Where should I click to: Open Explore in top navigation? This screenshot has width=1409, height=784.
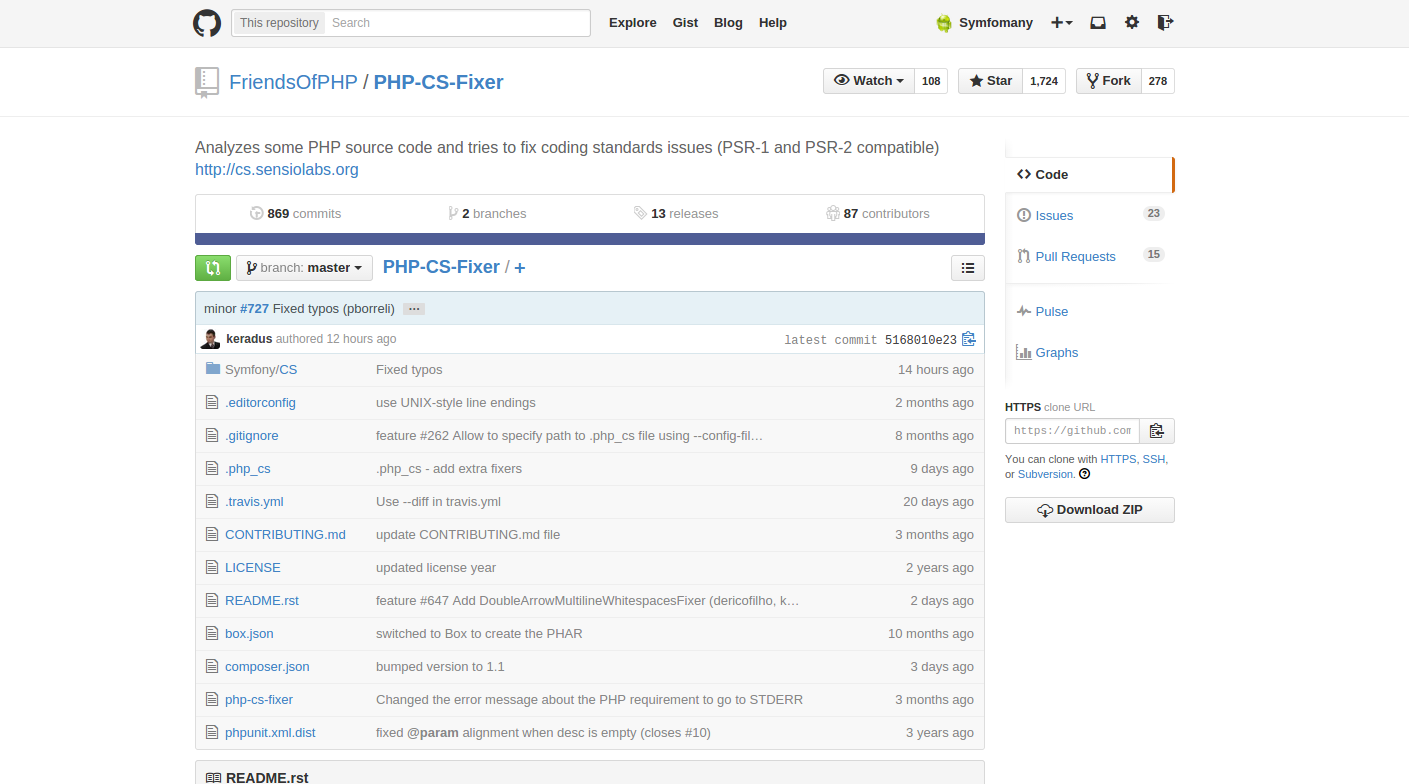point(633,23)
